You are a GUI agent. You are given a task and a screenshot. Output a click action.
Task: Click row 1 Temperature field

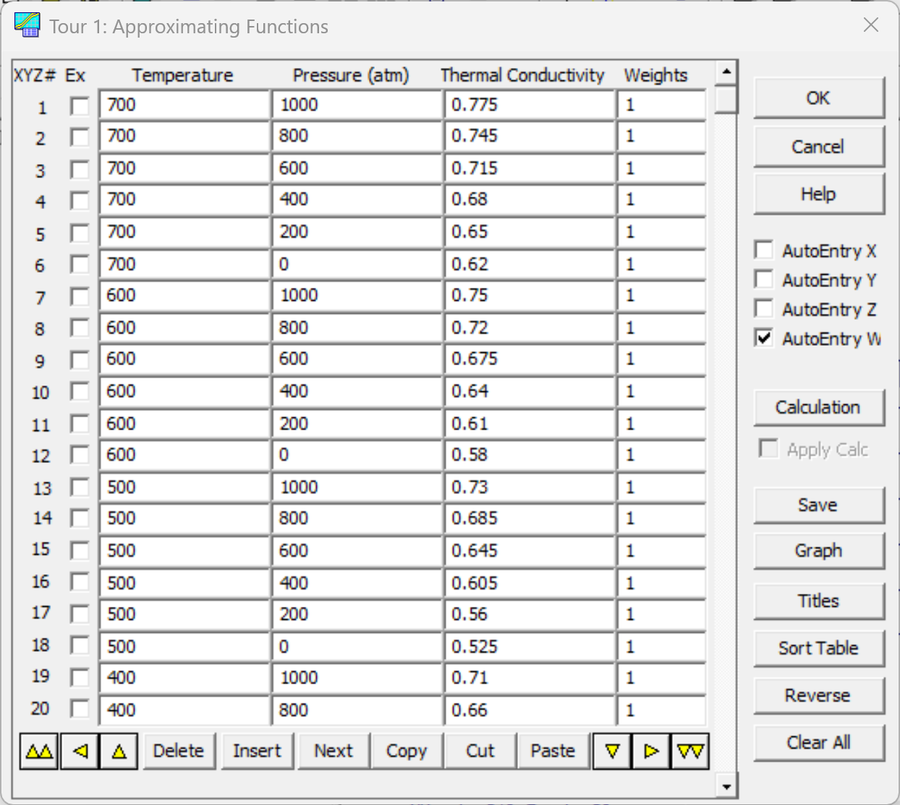point(185,105)
